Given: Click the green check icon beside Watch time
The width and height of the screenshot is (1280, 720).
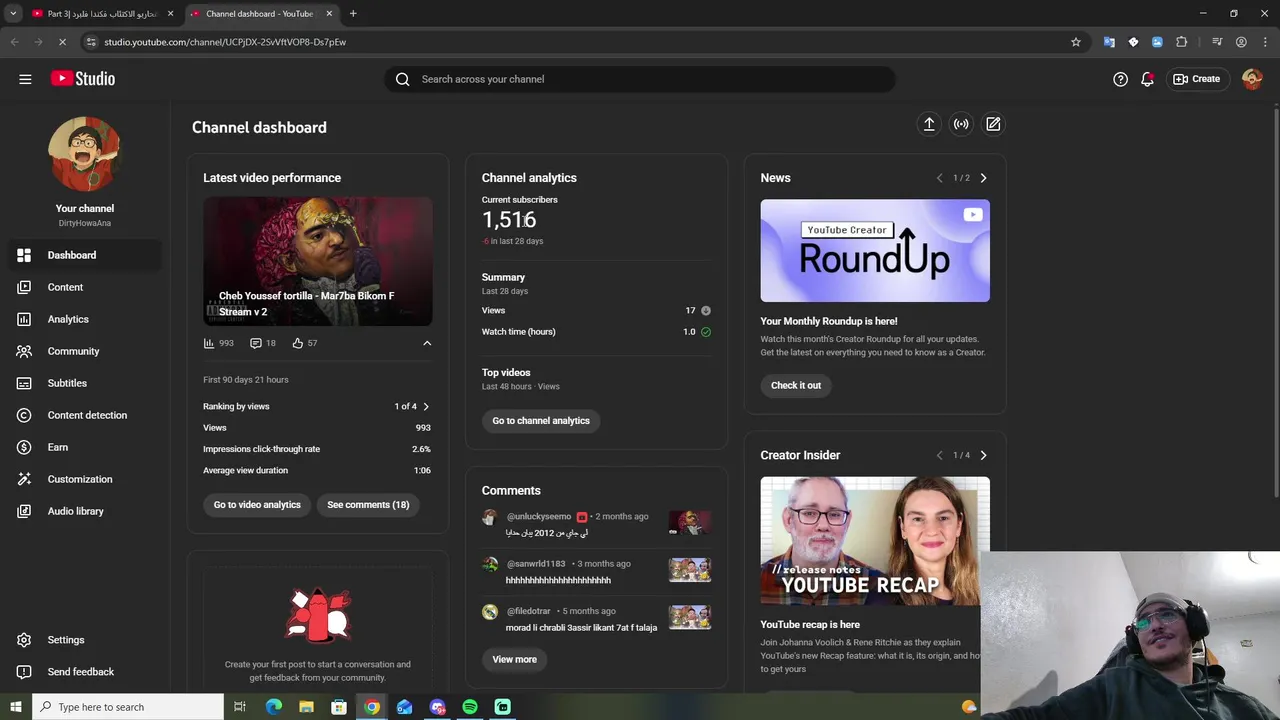Looking at the screenshot, I should [x=706, y=332].
